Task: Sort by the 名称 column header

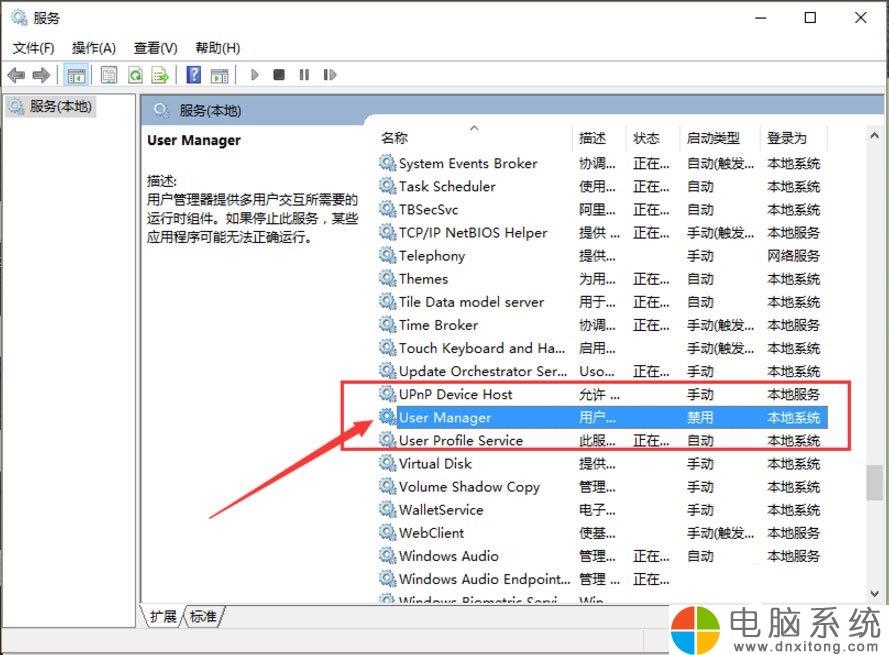Action: click(x=474, y=138)
